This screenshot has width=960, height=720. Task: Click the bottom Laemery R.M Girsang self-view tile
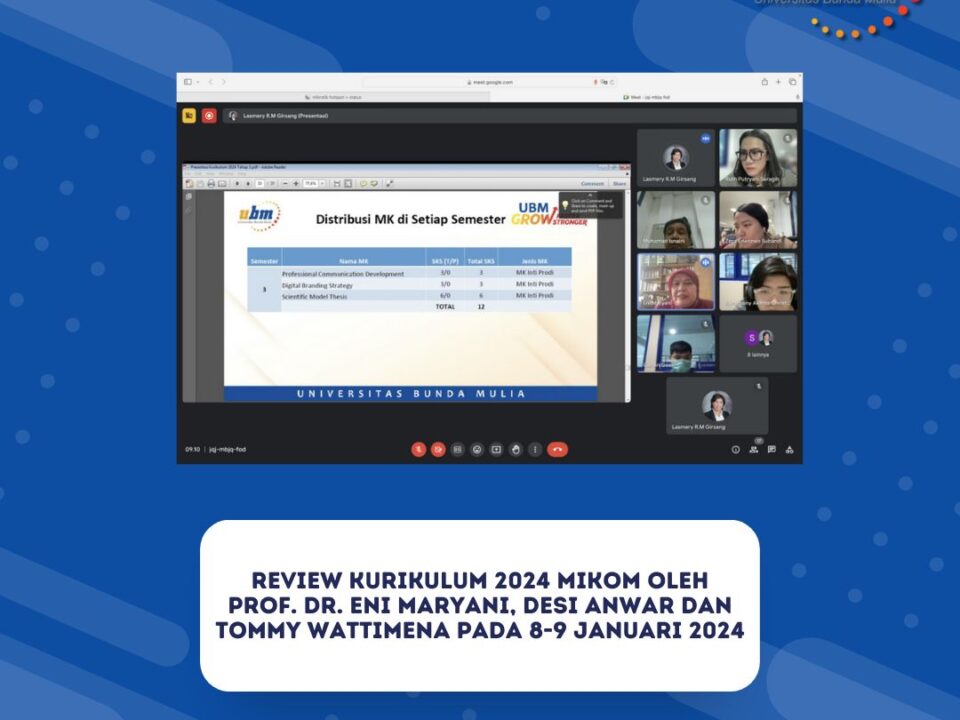(717, 405)
